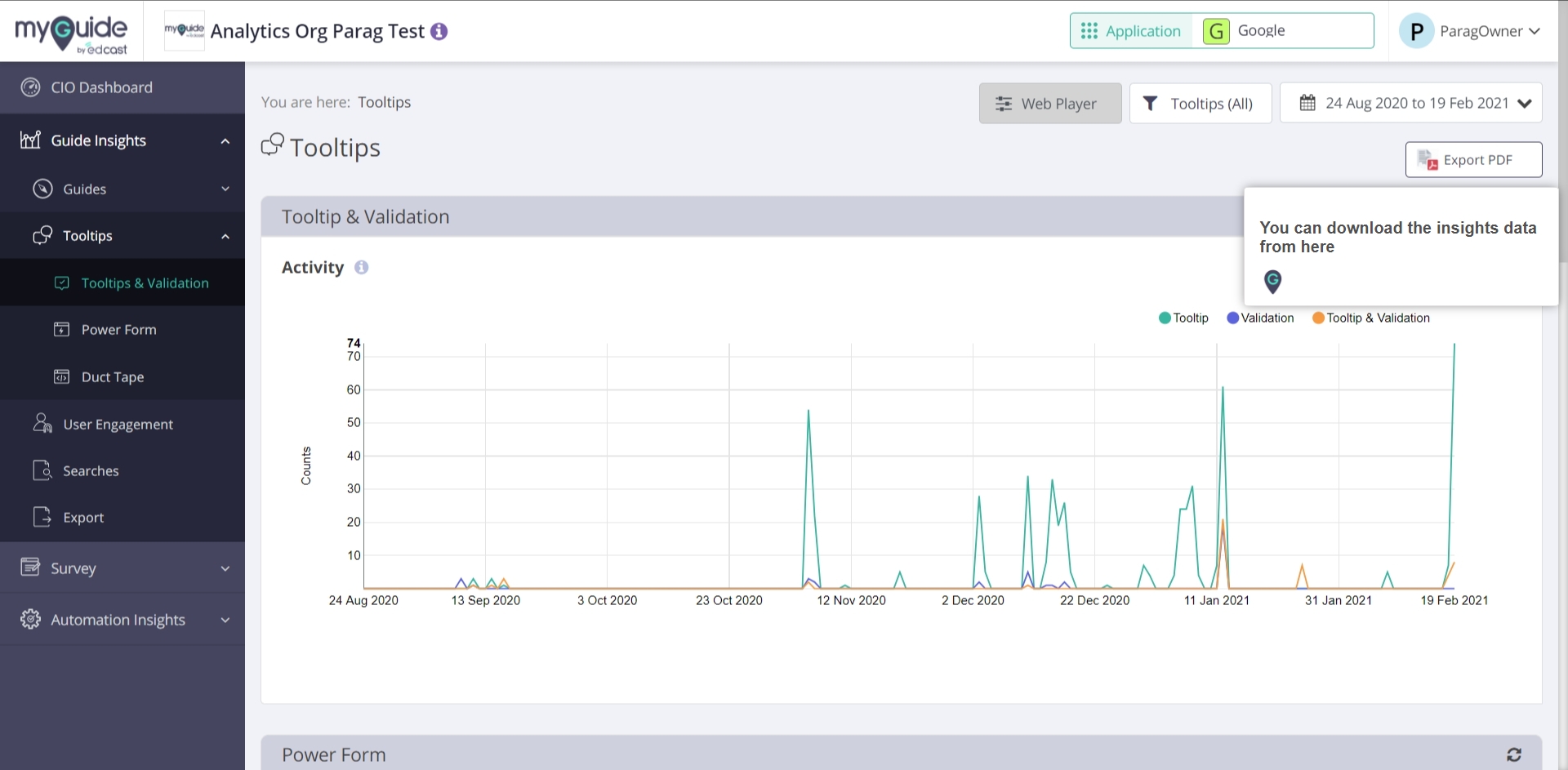Click the Tooltips speech bubble sidebar icon

click(42, 235)
